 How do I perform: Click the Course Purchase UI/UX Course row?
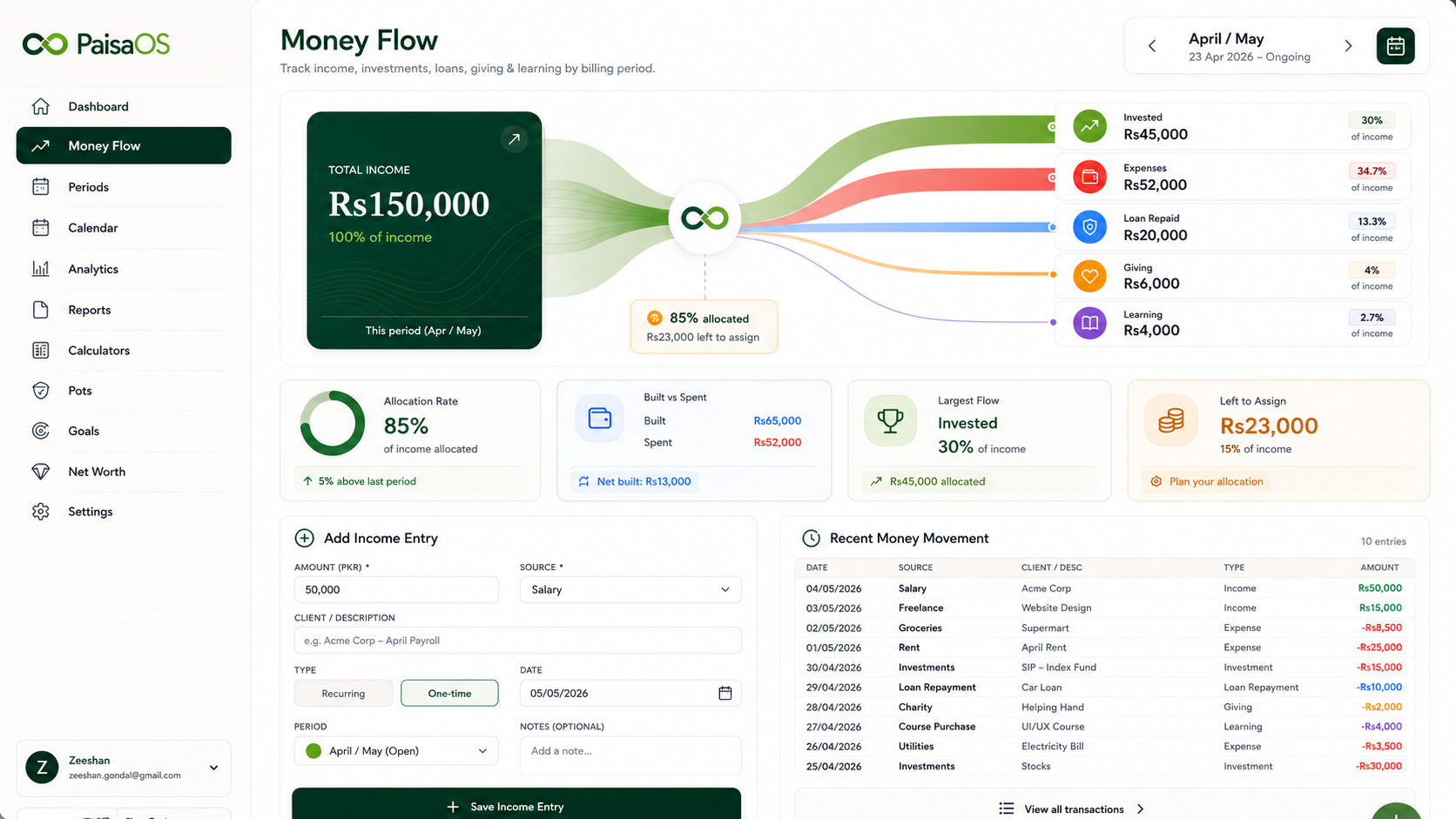pyautogui.click(x=1104, y=727)
